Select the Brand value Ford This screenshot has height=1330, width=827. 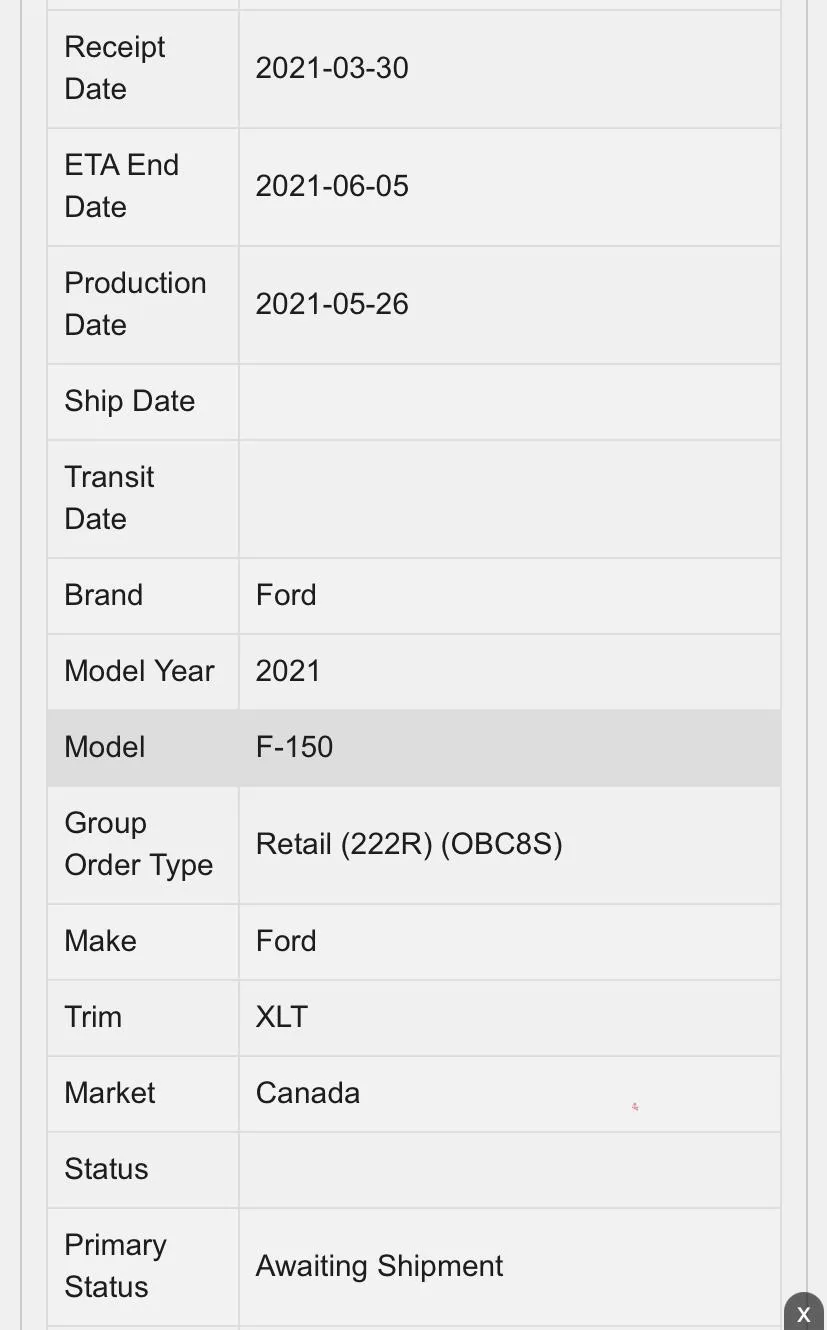coord(286,595)
